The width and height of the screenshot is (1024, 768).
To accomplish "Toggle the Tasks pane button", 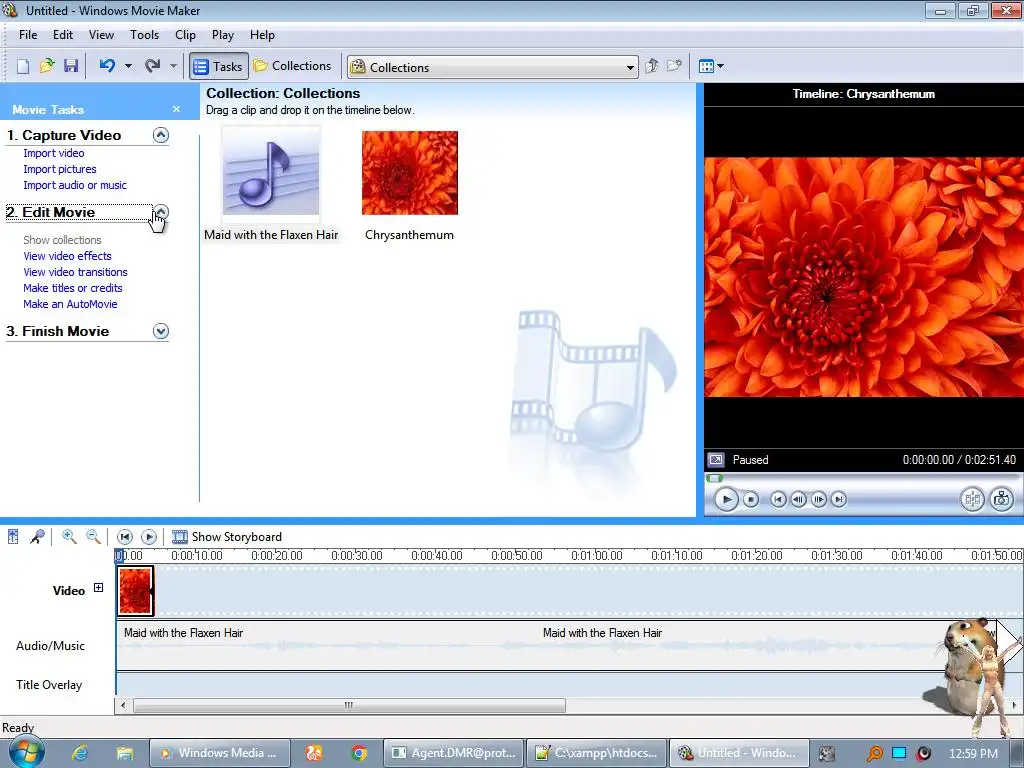I will click(x=219, y=66).
